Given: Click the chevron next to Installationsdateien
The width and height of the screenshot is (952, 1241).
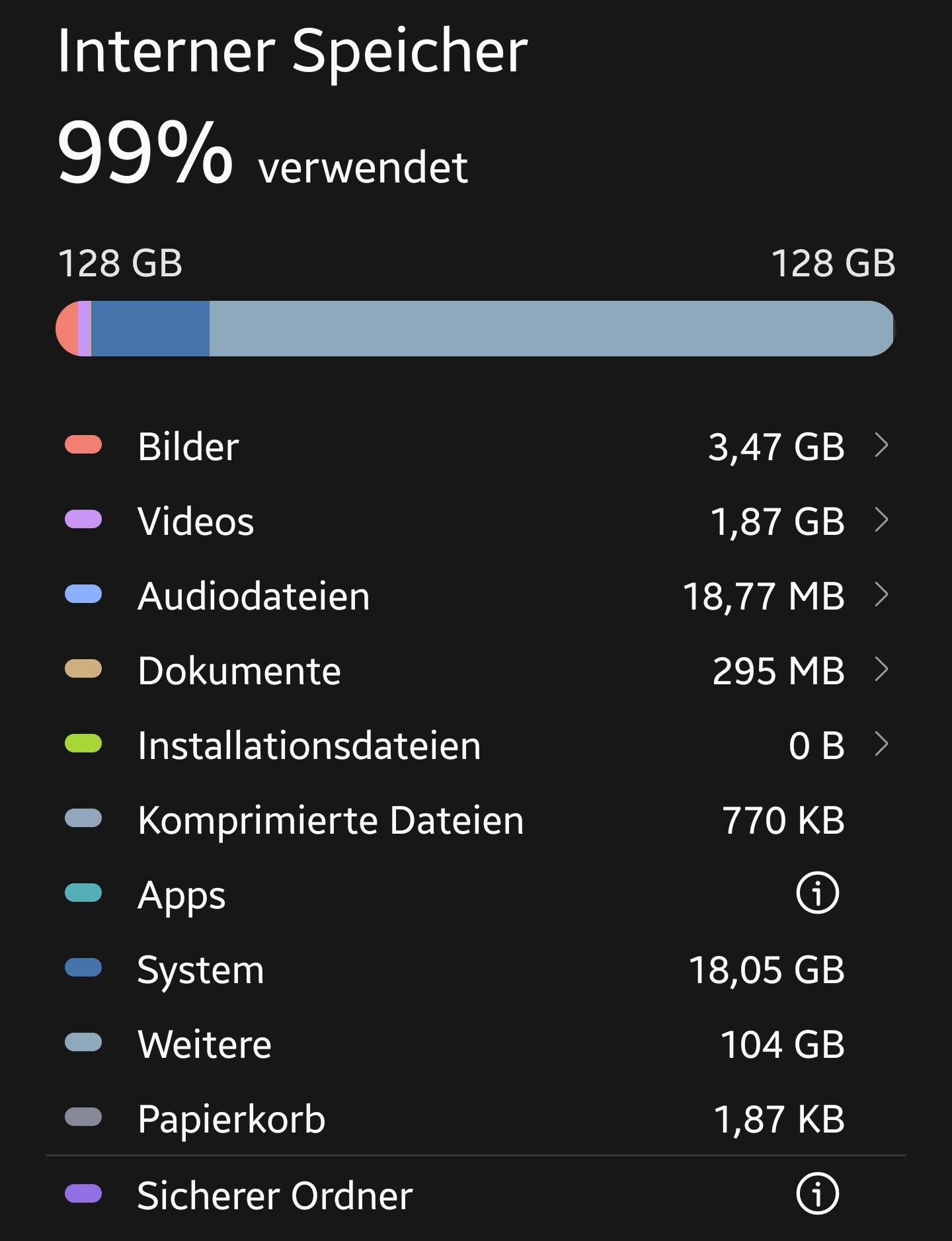Looking at the screenshot, I should [881, 744].
